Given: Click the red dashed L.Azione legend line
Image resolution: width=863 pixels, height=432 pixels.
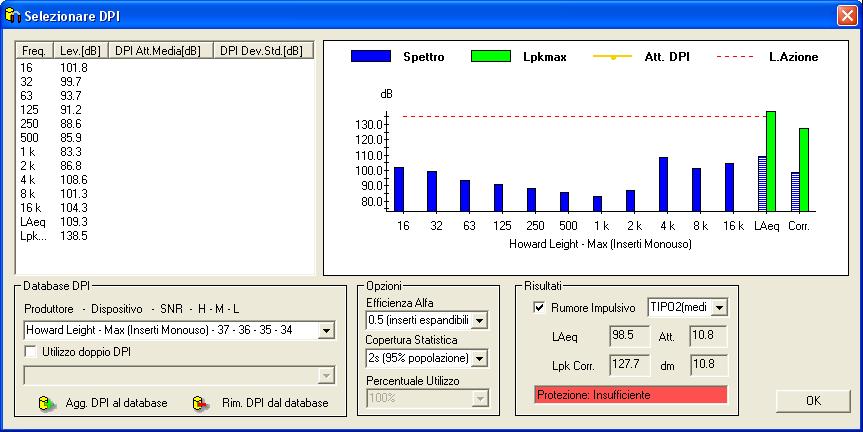Looking at the screenshot, I should pyautogui.click(x=735, y=56).
